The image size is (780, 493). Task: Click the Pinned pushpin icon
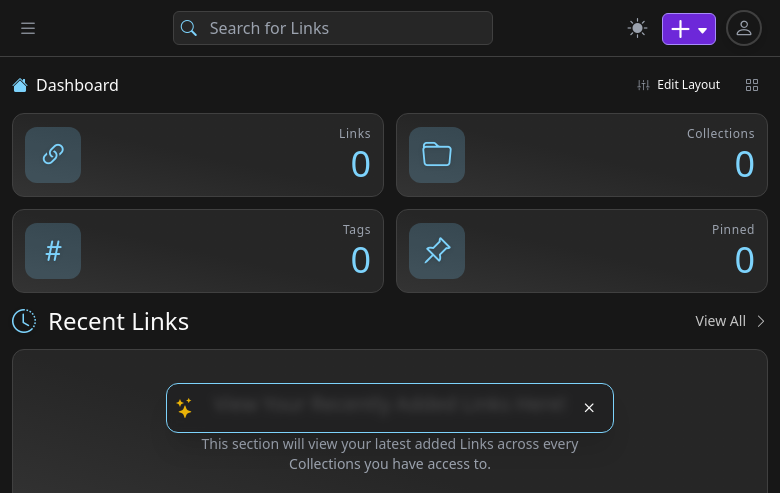[437, 251]
